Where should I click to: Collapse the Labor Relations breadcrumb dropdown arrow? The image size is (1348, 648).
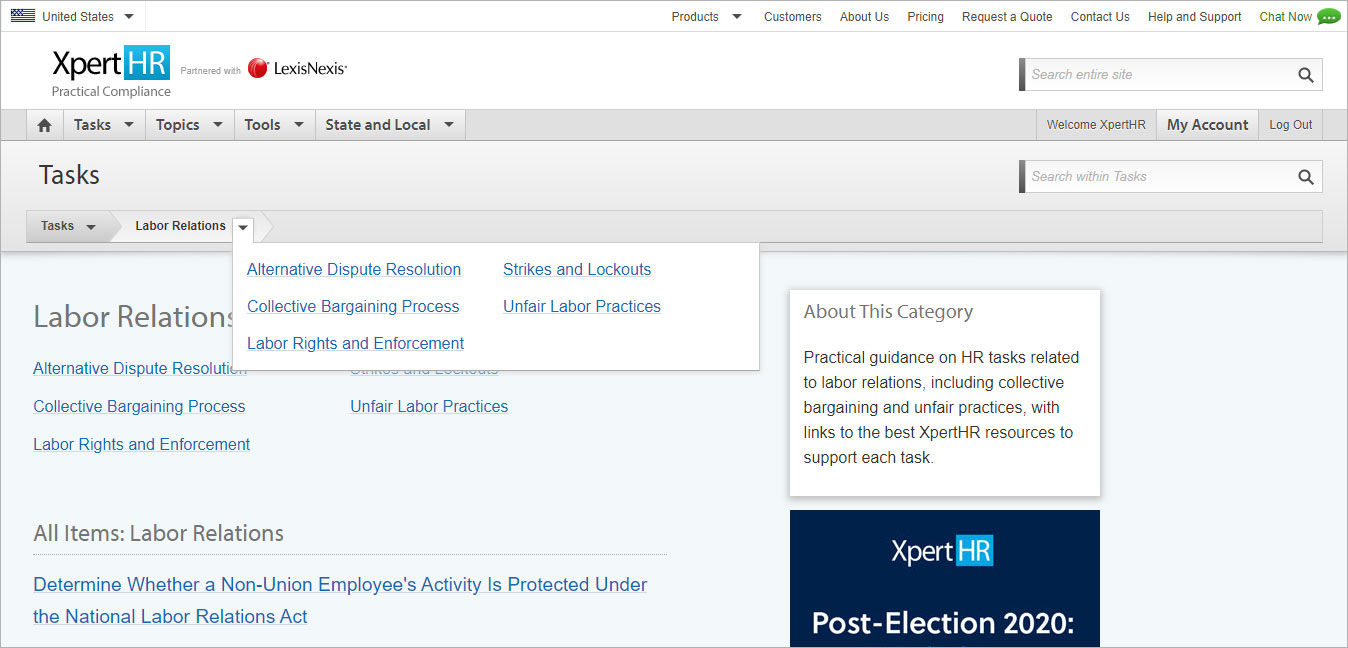coord(243,227)
